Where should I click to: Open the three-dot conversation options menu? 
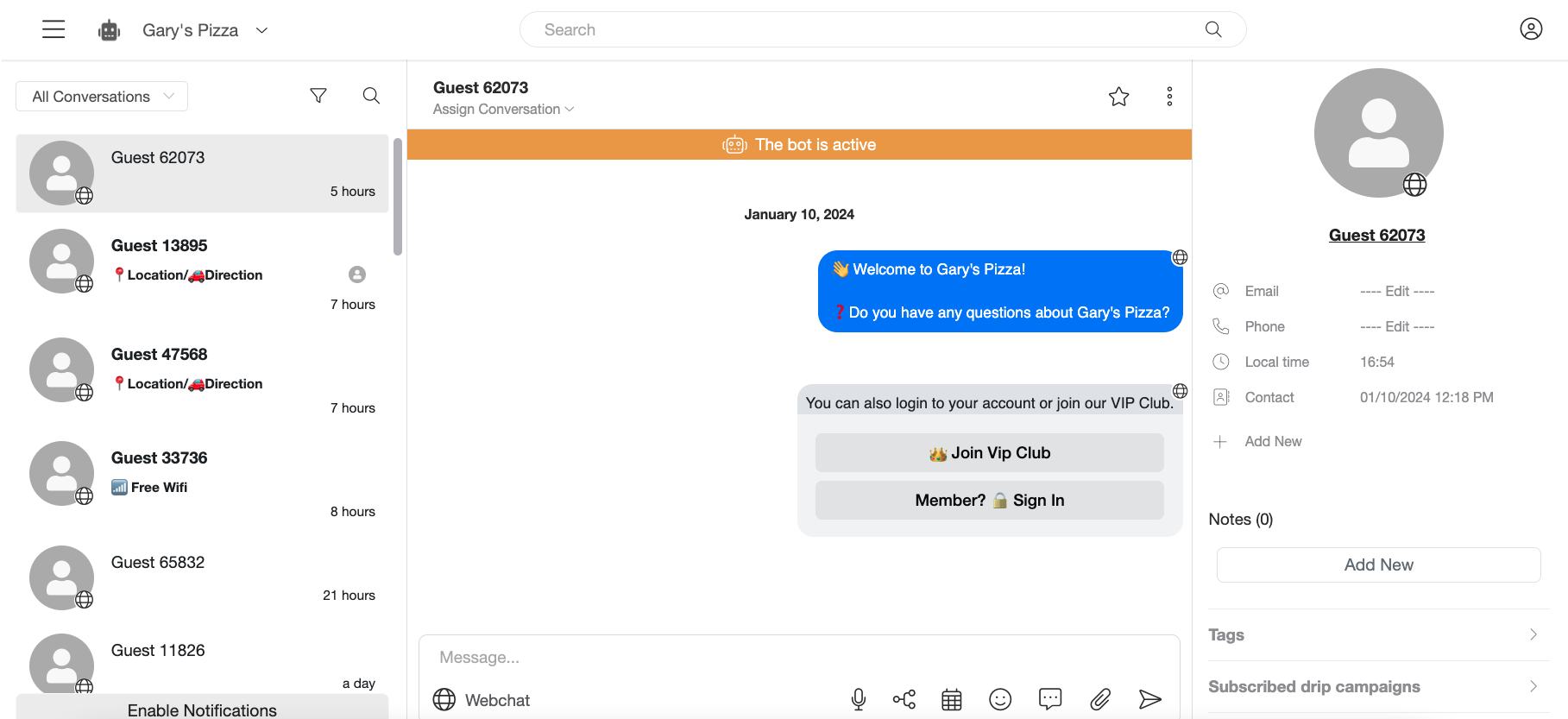tap(1169, 97)
